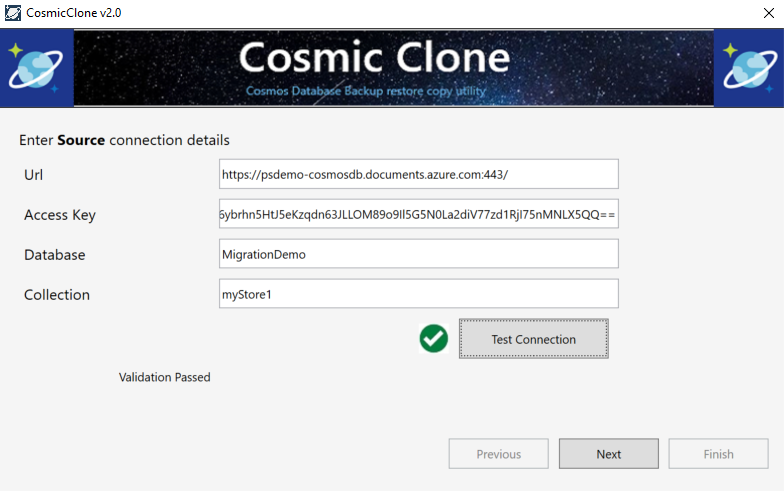
Task: Click the 'Collection' label
Action: pos(56,294)
